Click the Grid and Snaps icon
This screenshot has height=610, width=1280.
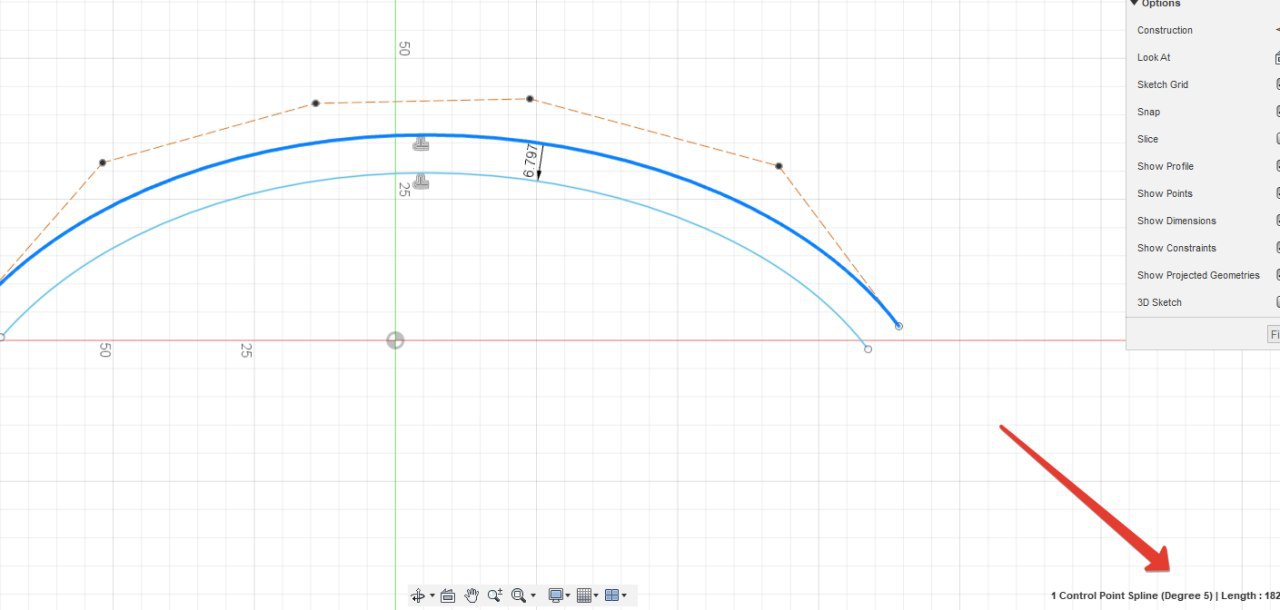[585, 595]
